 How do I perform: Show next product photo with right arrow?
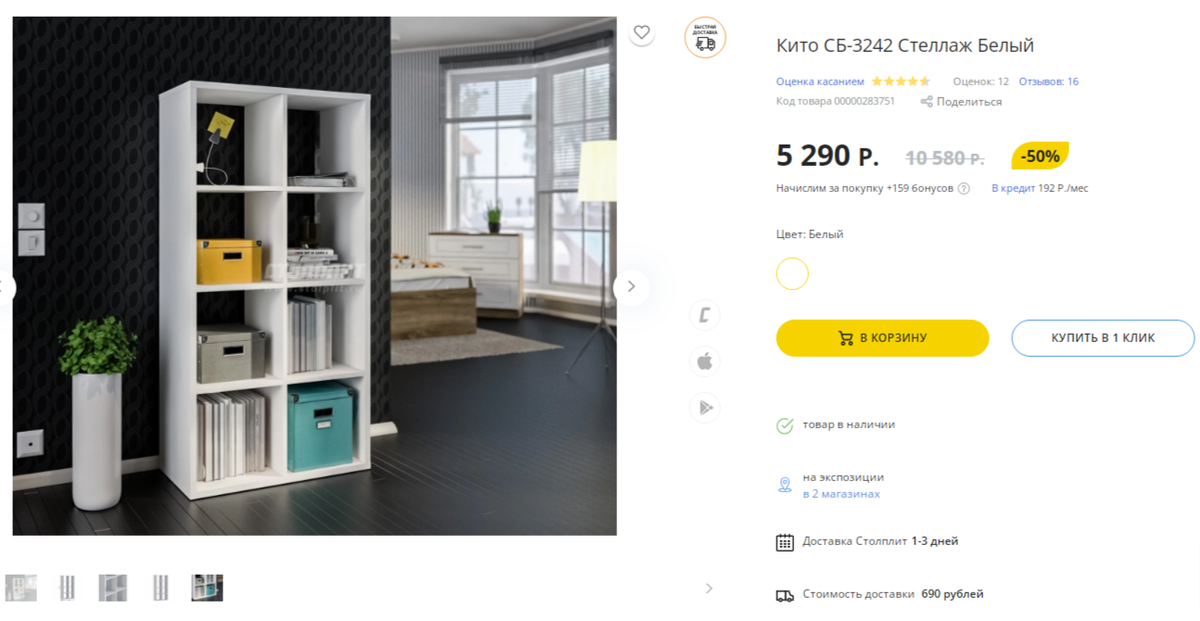point(631,287)
